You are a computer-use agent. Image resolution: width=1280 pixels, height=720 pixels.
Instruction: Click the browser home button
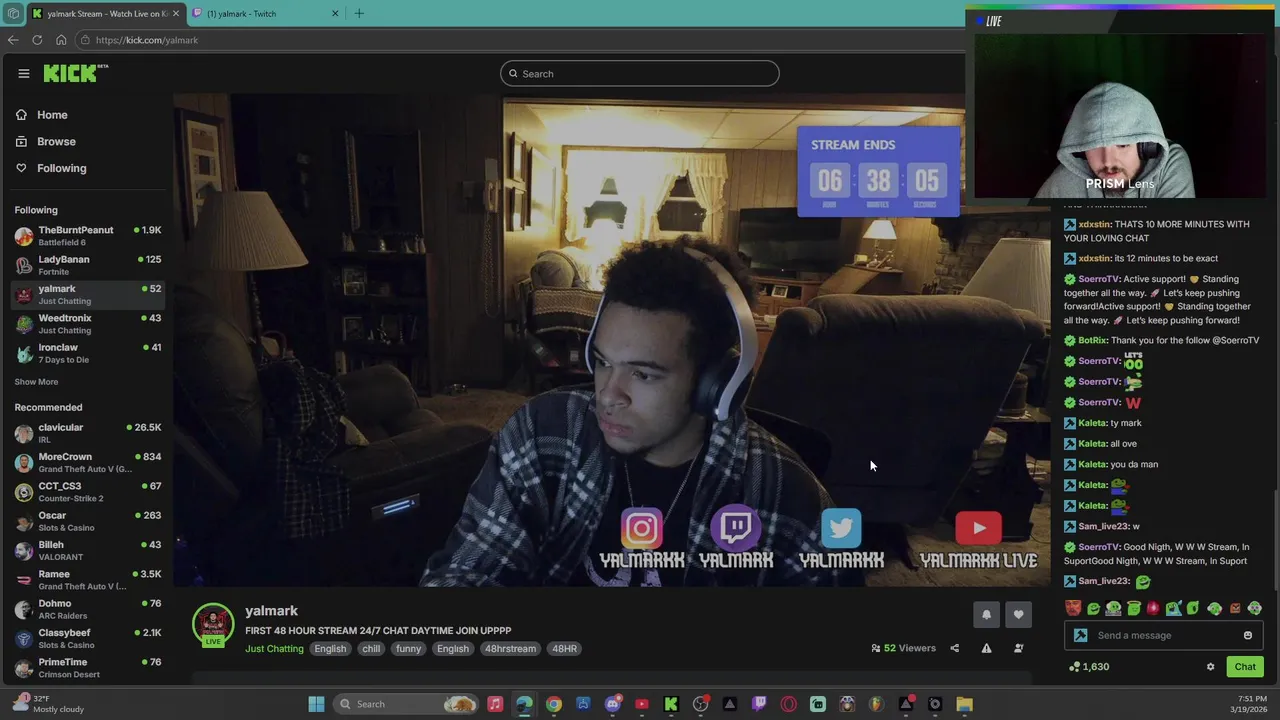tap(61, 40)
